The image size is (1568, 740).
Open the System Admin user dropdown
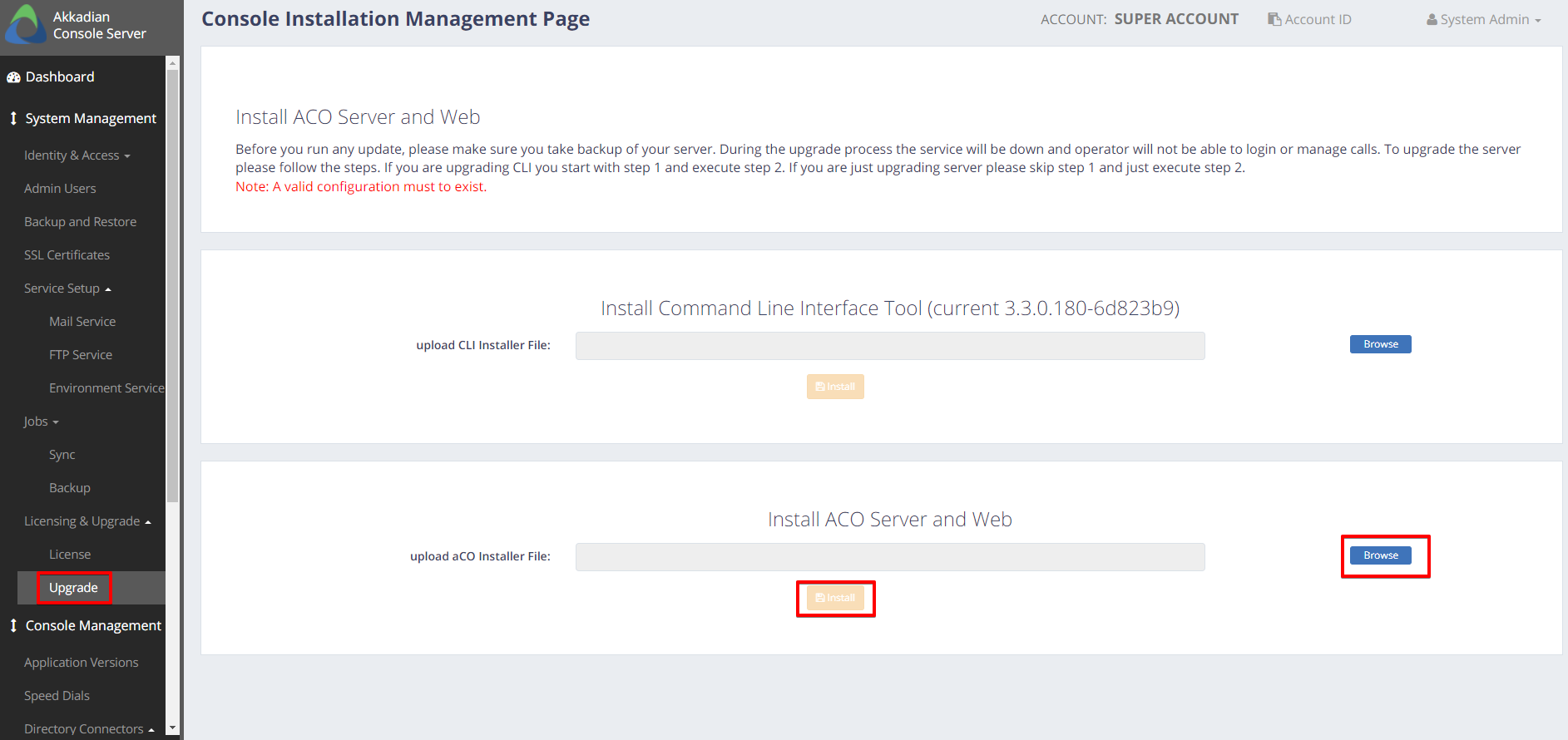tap(1484, 19)
